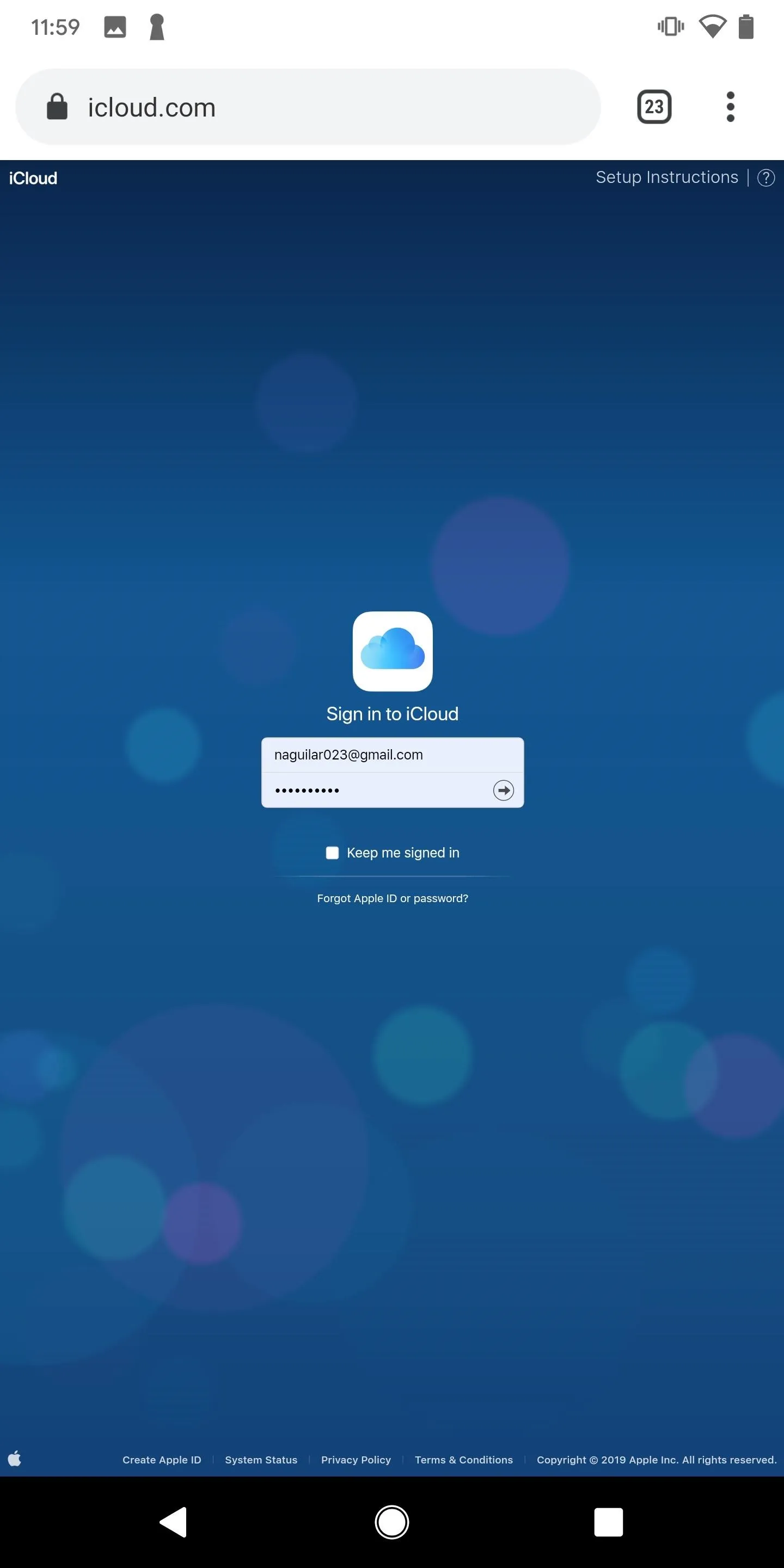
Task: Tap the battery status icon
Action: [746, 27]
